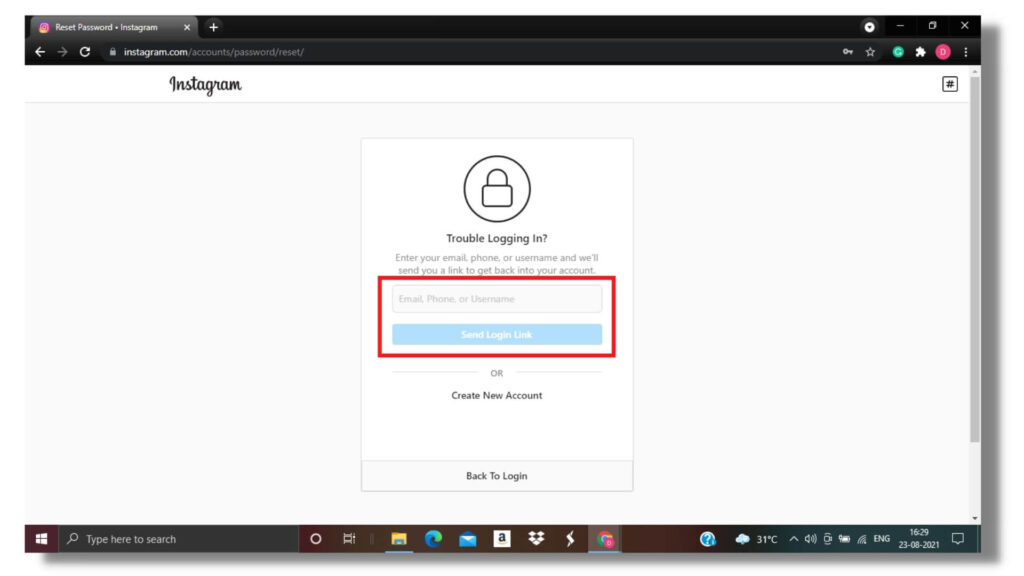Open the Get Help question-mark icon
The image size is (1024, 576).
pos(707,539)
